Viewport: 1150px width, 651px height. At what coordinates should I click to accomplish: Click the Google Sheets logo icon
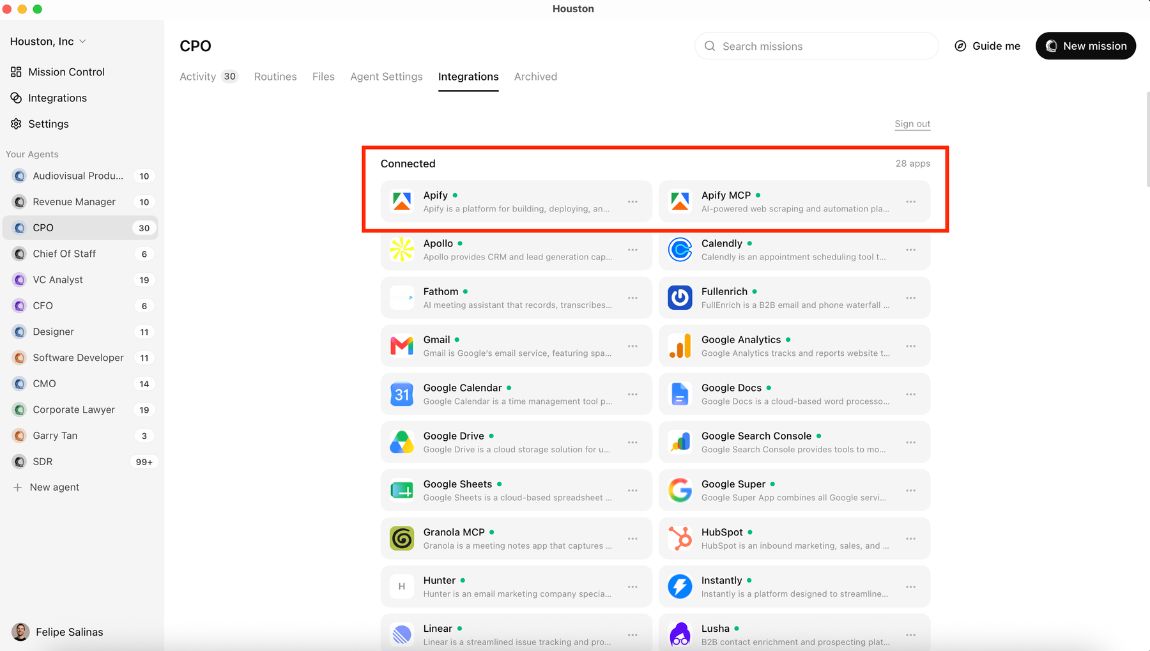[402, 490]
